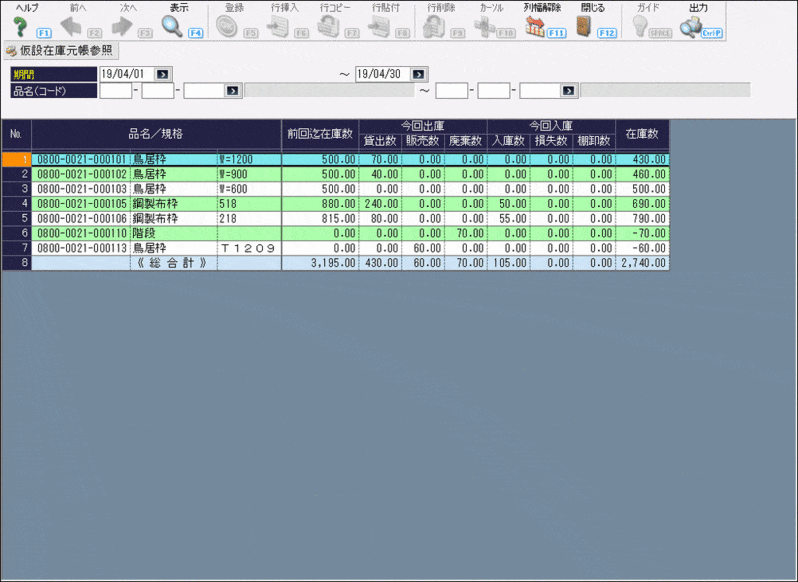Click the 列幅解除 column width reset icon
Screen dimensions: 798x582
coord(535,26)
